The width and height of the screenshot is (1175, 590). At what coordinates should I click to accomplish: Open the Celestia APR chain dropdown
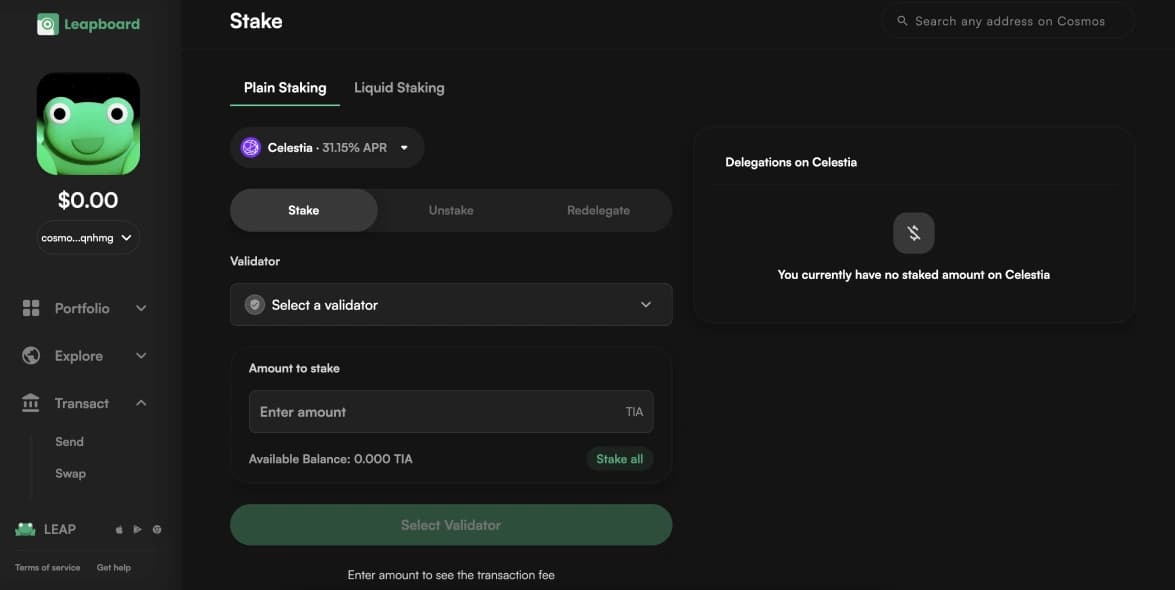point(327,146)
